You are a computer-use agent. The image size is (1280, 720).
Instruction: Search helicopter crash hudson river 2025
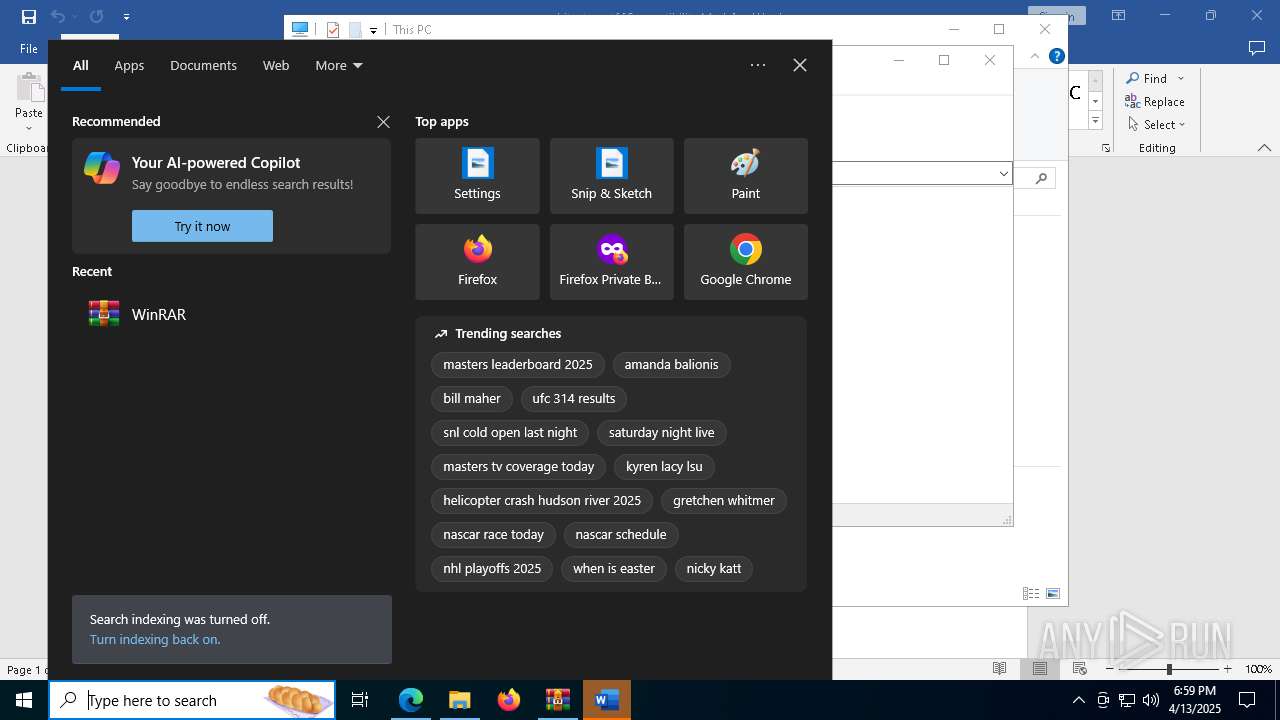pos(542,501)
